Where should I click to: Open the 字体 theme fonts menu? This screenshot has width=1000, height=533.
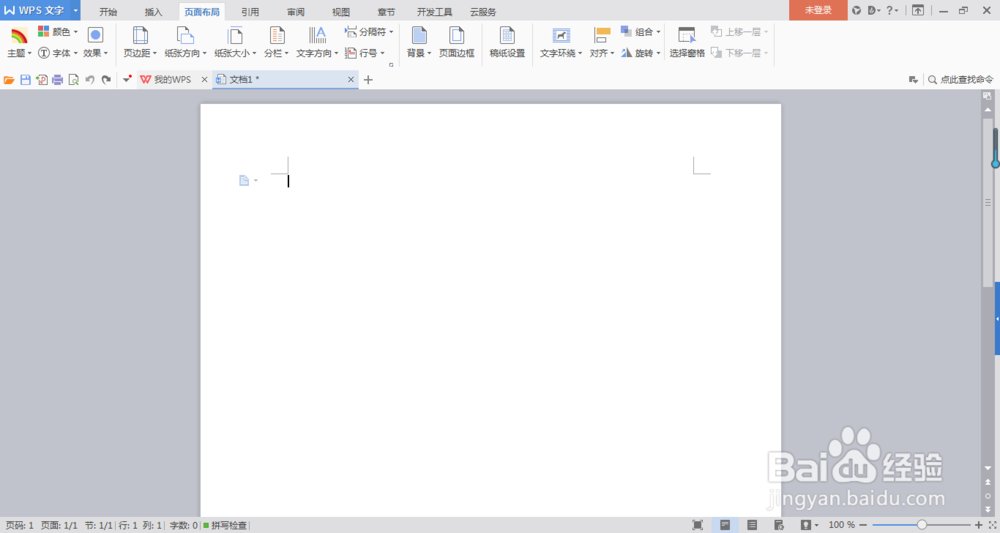click(57, 53)
